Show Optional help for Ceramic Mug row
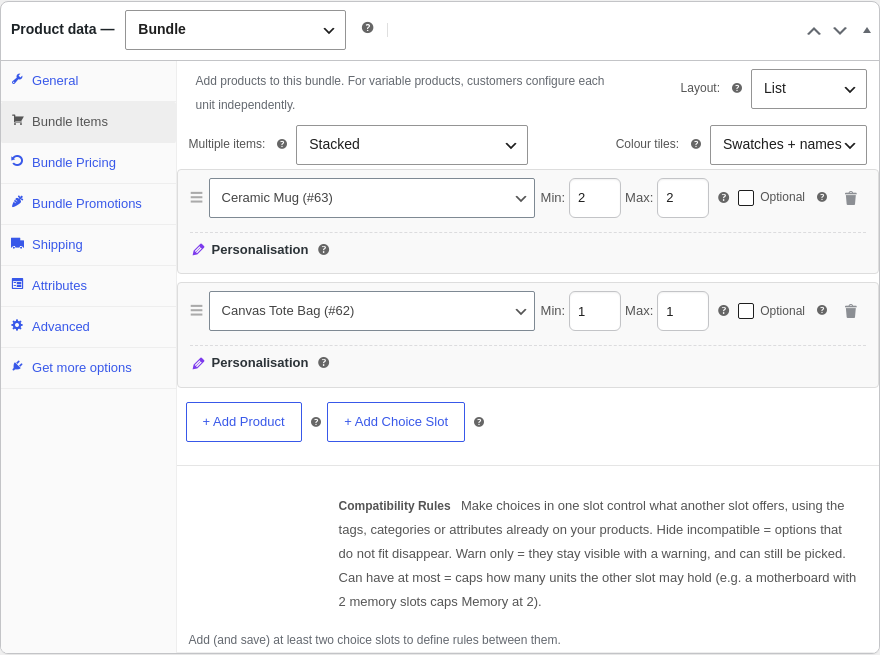Screen dimensions: 880x655 pyautogui.click(x=822, y=197)
